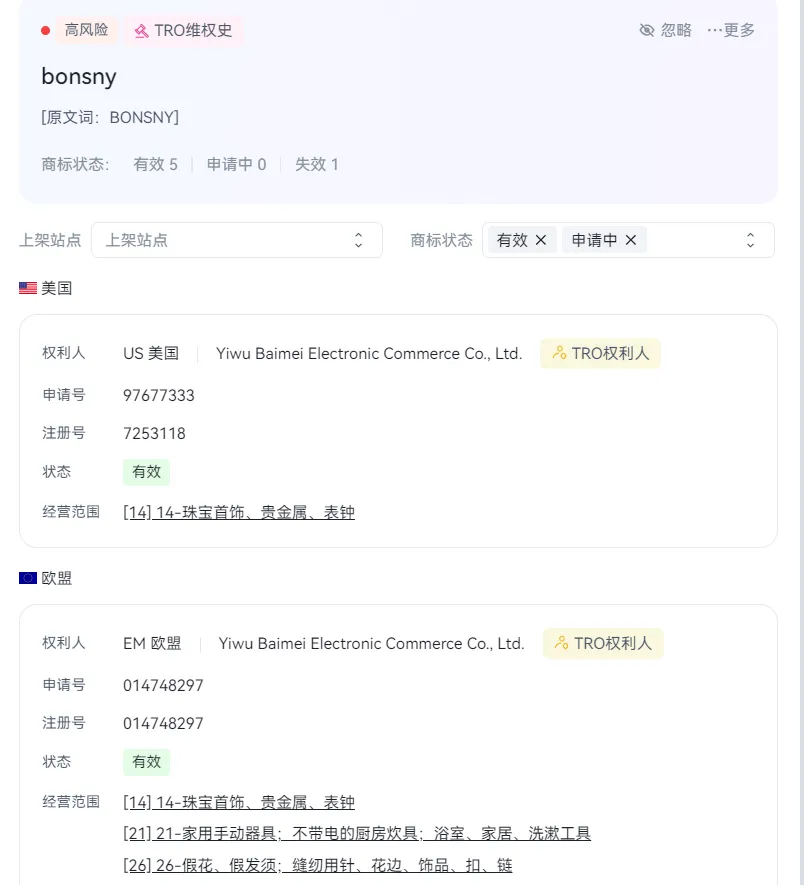Click application number 97677333
Screen dimensions: 804x885
click(159, 395)
